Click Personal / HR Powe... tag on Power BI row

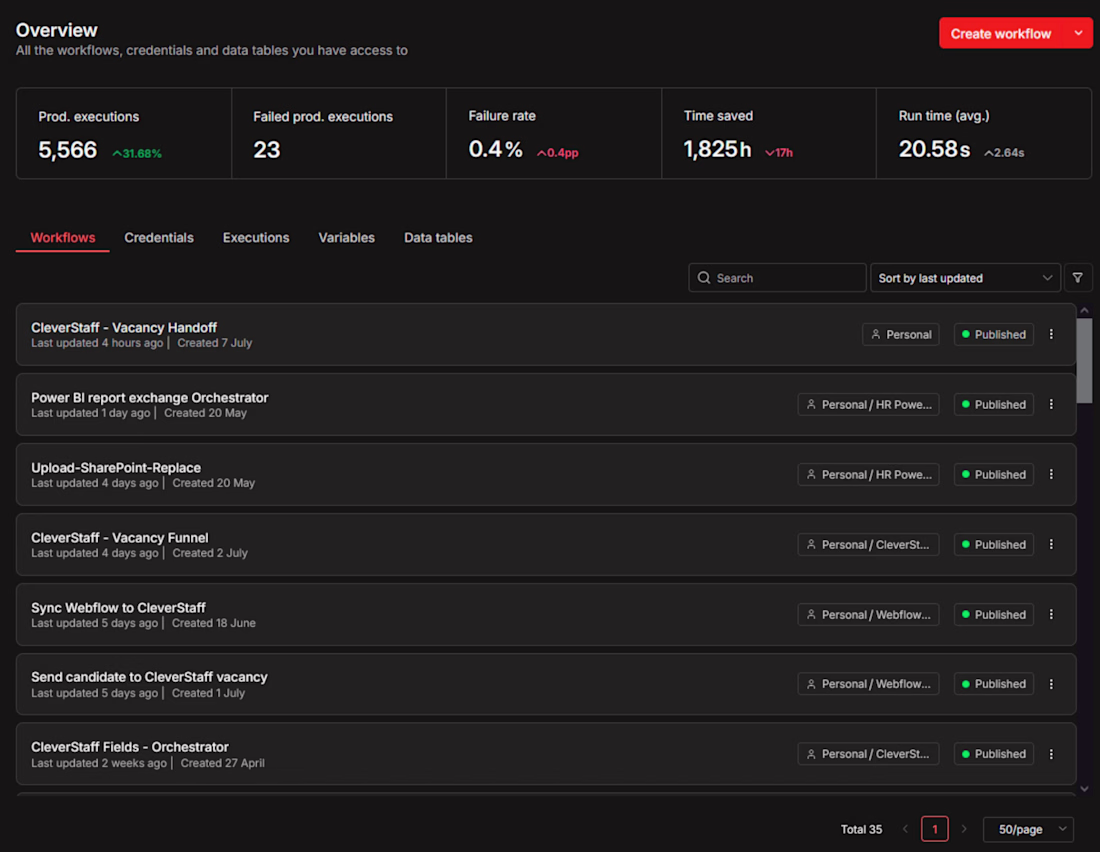(868, 404)
